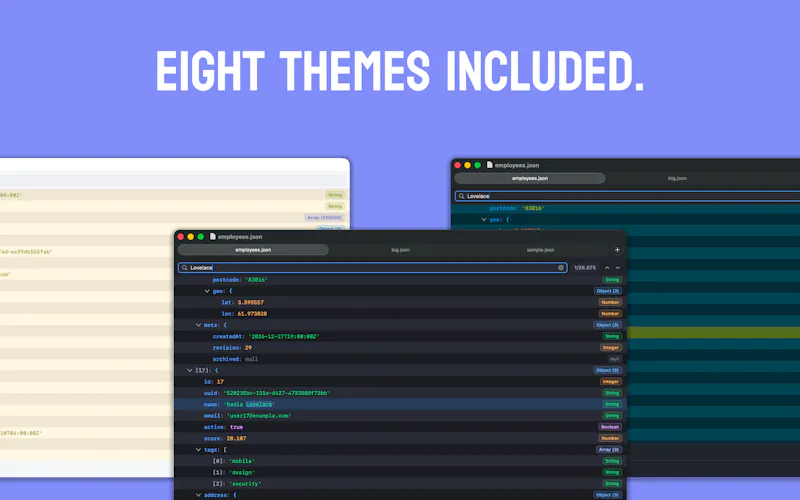Collapse the address object node
800x500 pixels.
[x=198, y=495]
